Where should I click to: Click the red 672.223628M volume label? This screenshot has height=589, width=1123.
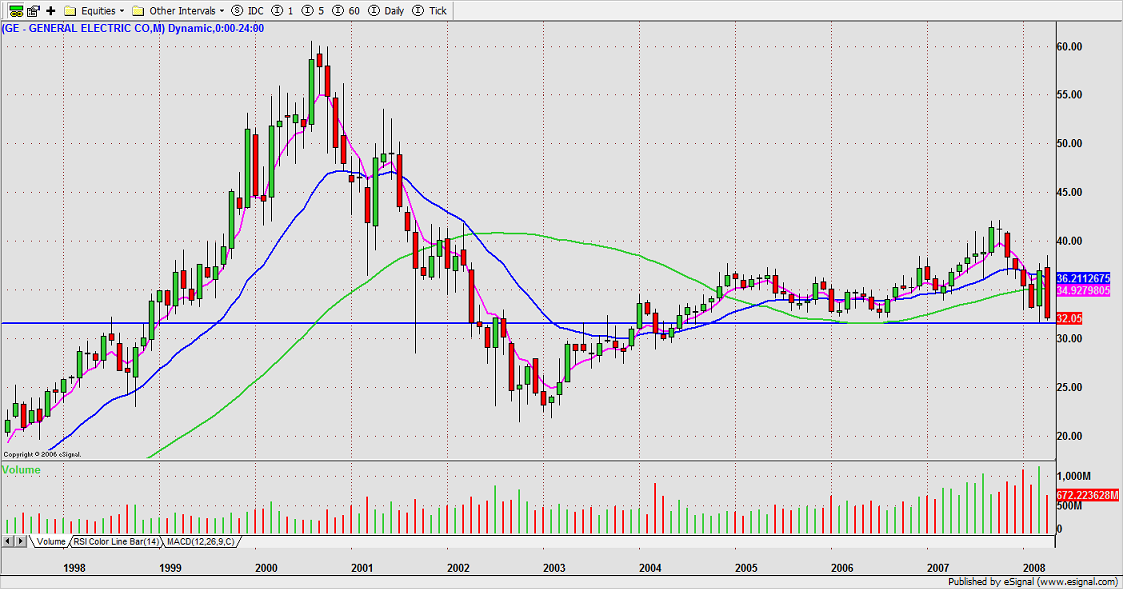(1087, 495)
